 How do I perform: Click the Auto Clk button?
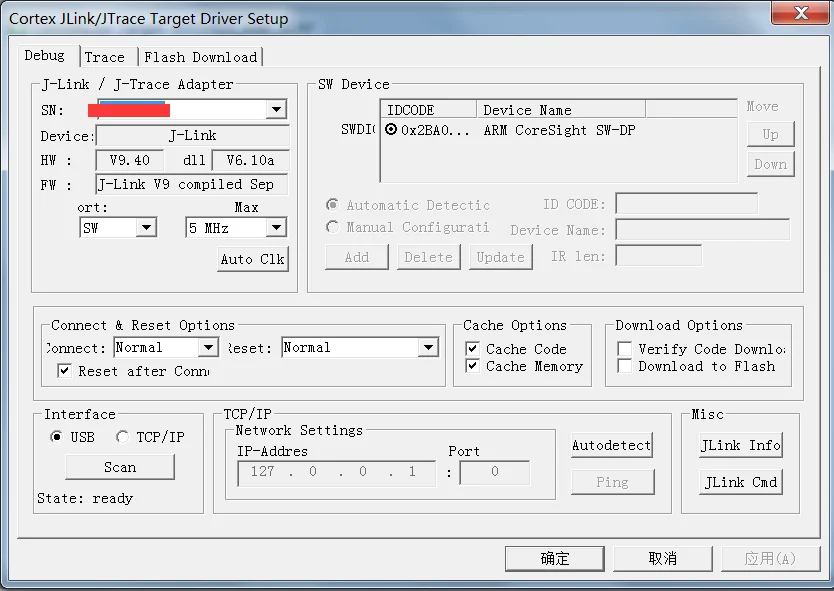[x=253, y=259]
